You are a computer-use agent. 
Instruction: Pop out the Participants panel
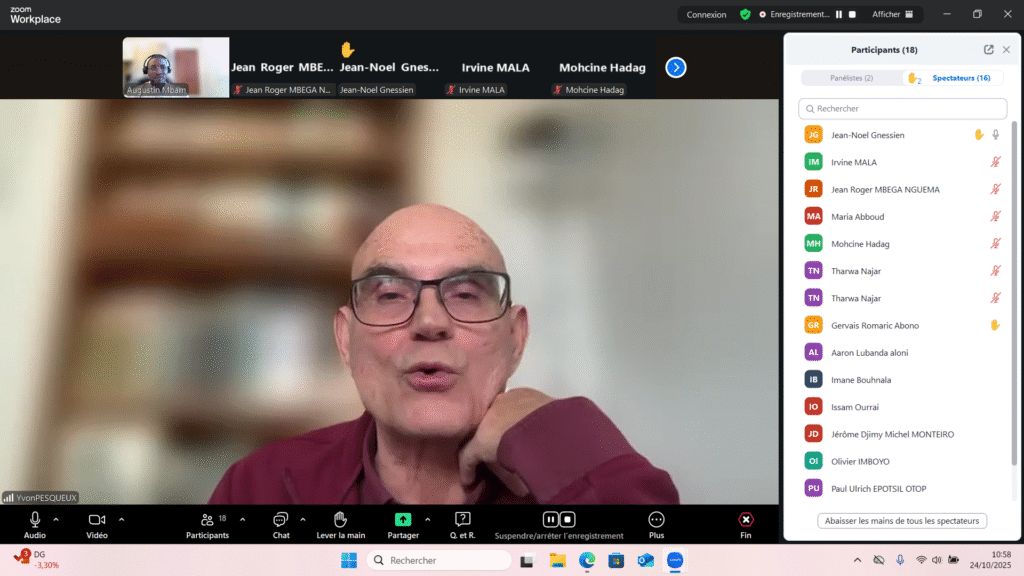click(x=988, y=50)
